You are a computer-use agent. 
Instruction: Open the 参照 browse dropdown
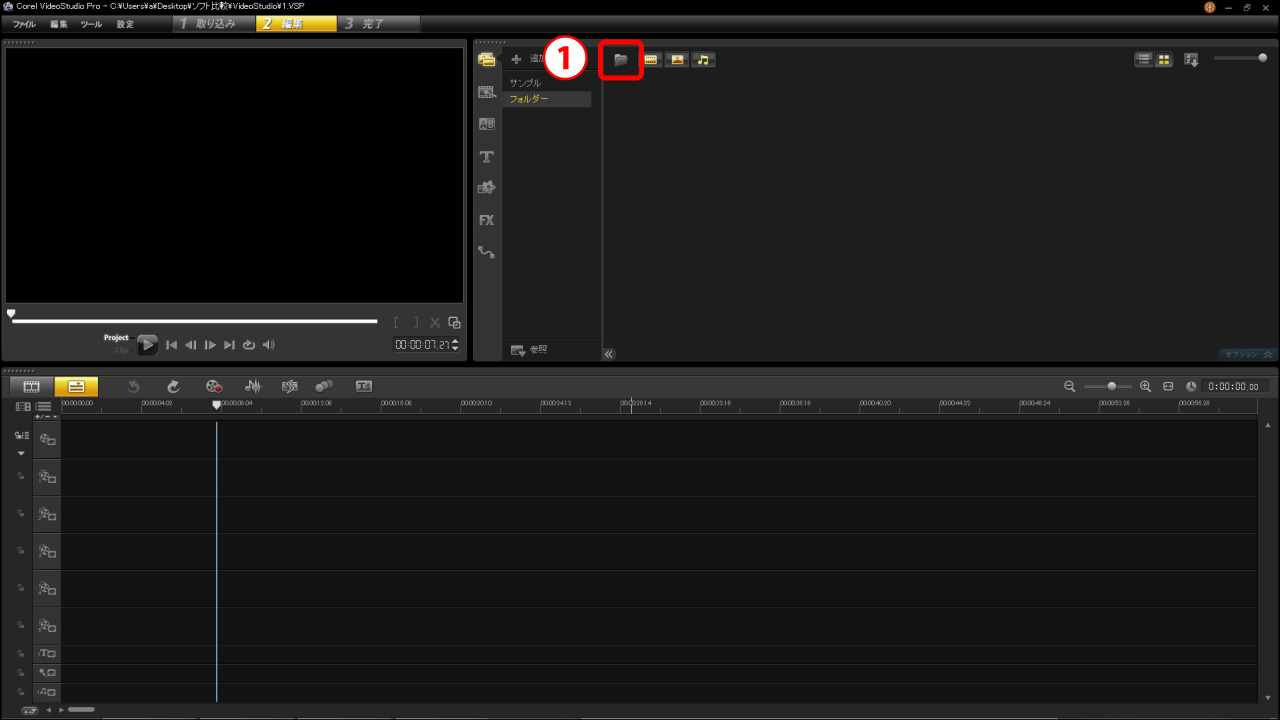point(529,350)
